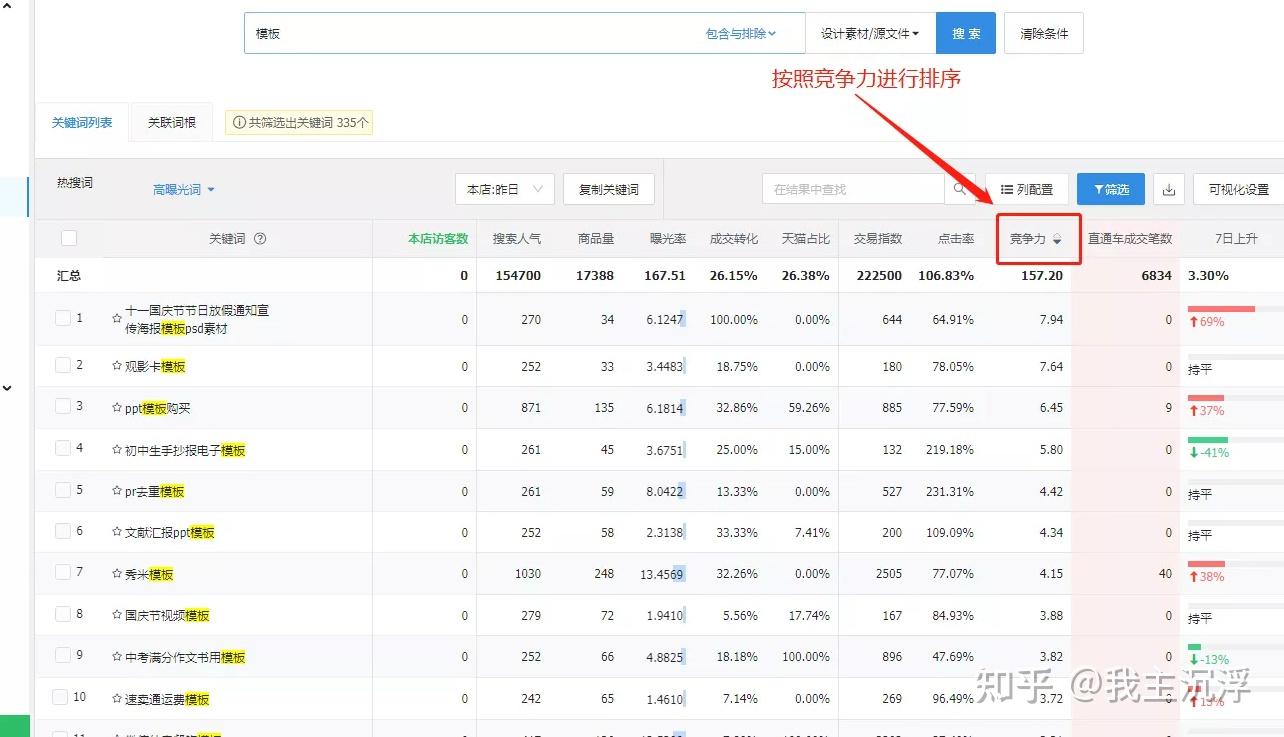
Task: Click the help icon beside 关键词 header
Action: [260, 239]
